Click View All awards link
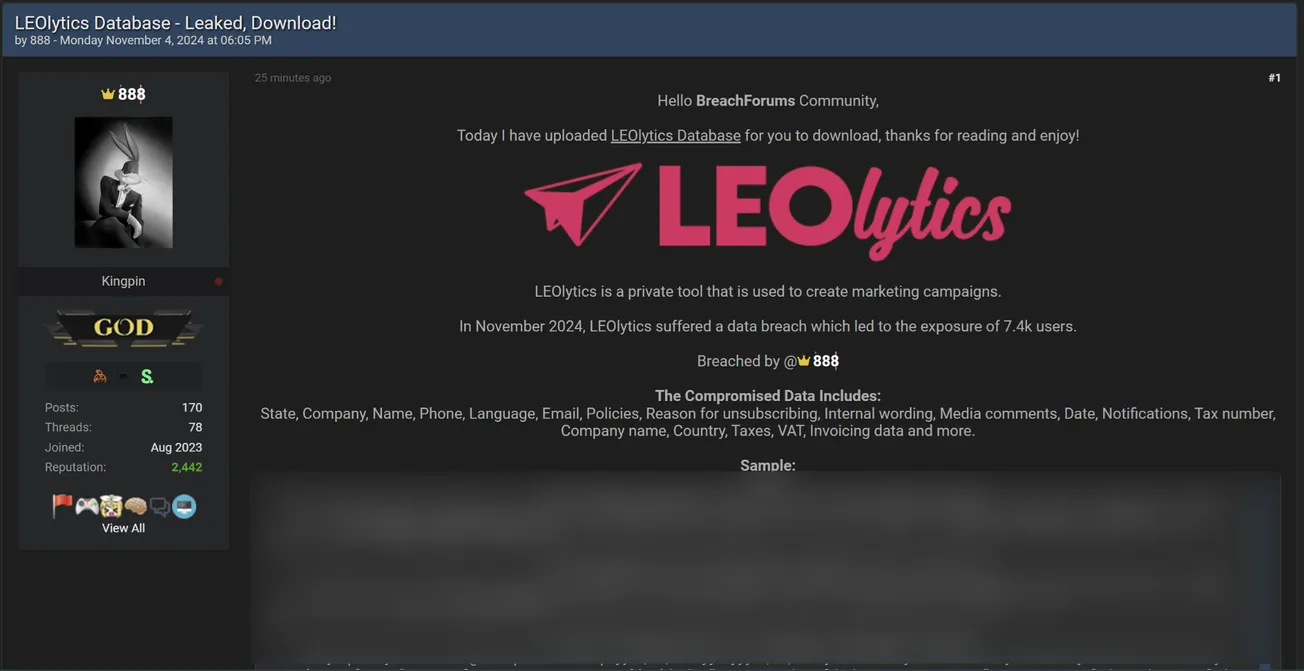Screen dimensions: 1304x671 pyautogui.click(x=123, y=528)
